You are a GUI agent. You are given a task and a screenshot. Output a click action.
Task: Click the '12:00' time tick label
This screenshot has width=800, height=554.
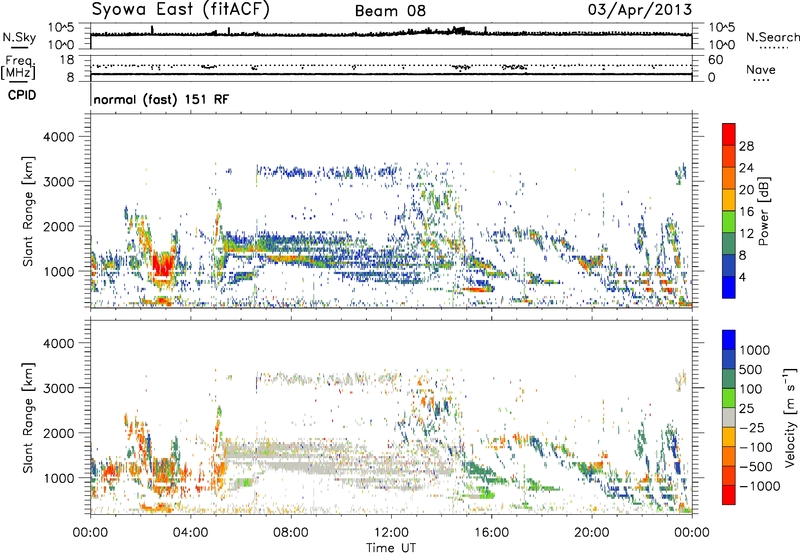[391, 533]
